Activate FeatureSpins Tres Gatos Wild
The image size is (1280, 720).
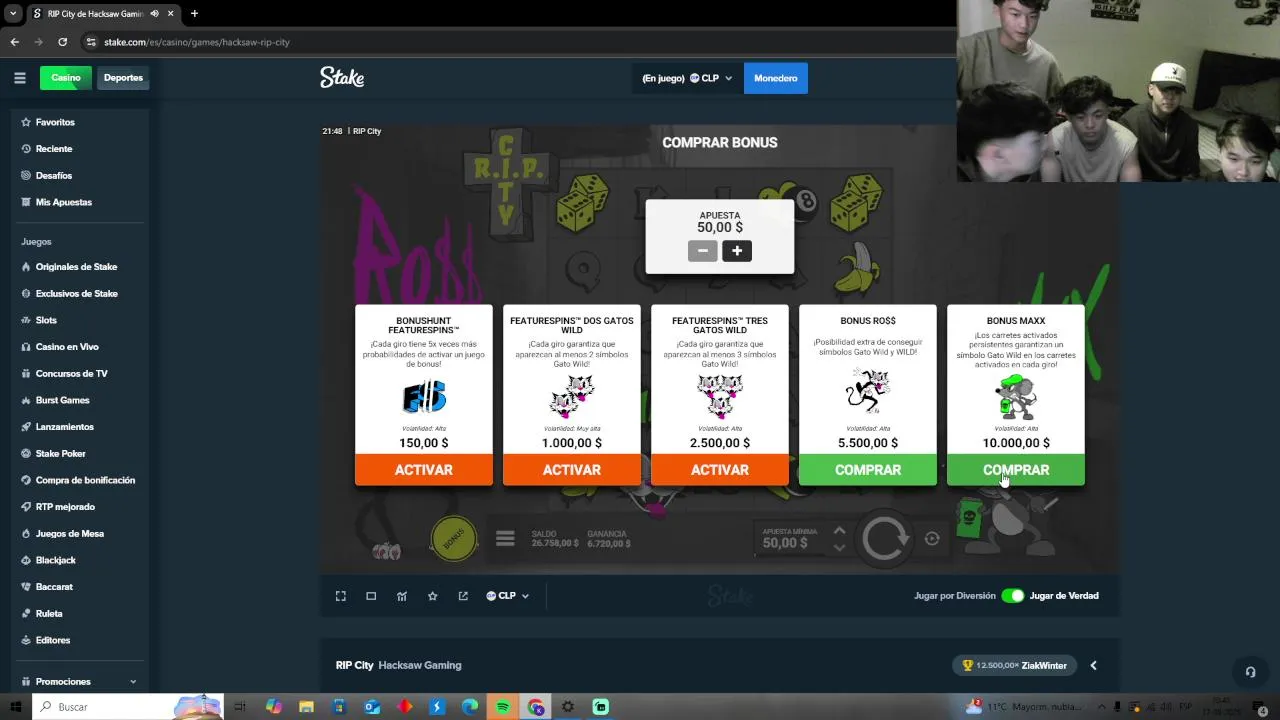point(720,470)
